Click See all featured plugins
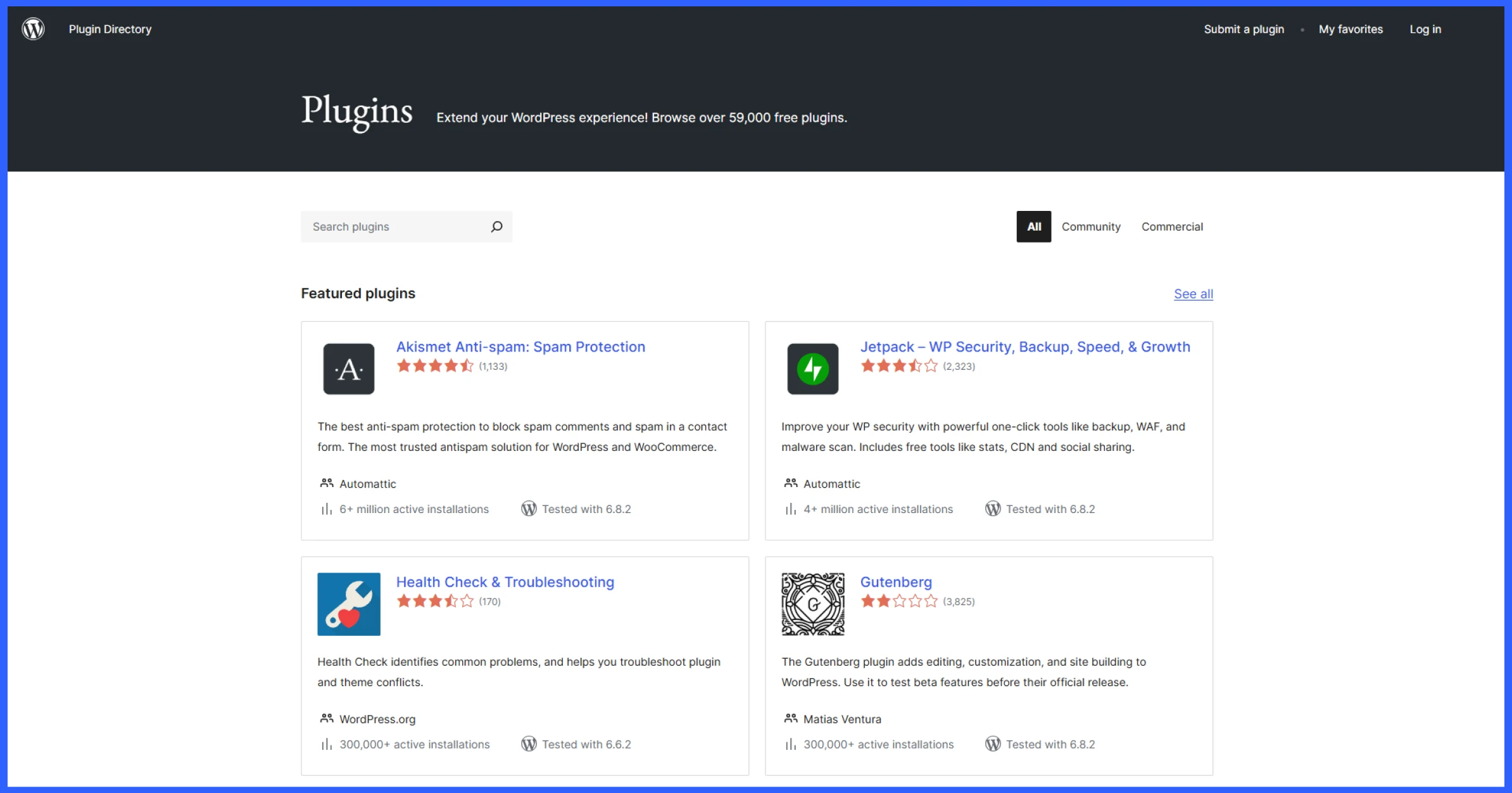 [x=1194, y=294]
